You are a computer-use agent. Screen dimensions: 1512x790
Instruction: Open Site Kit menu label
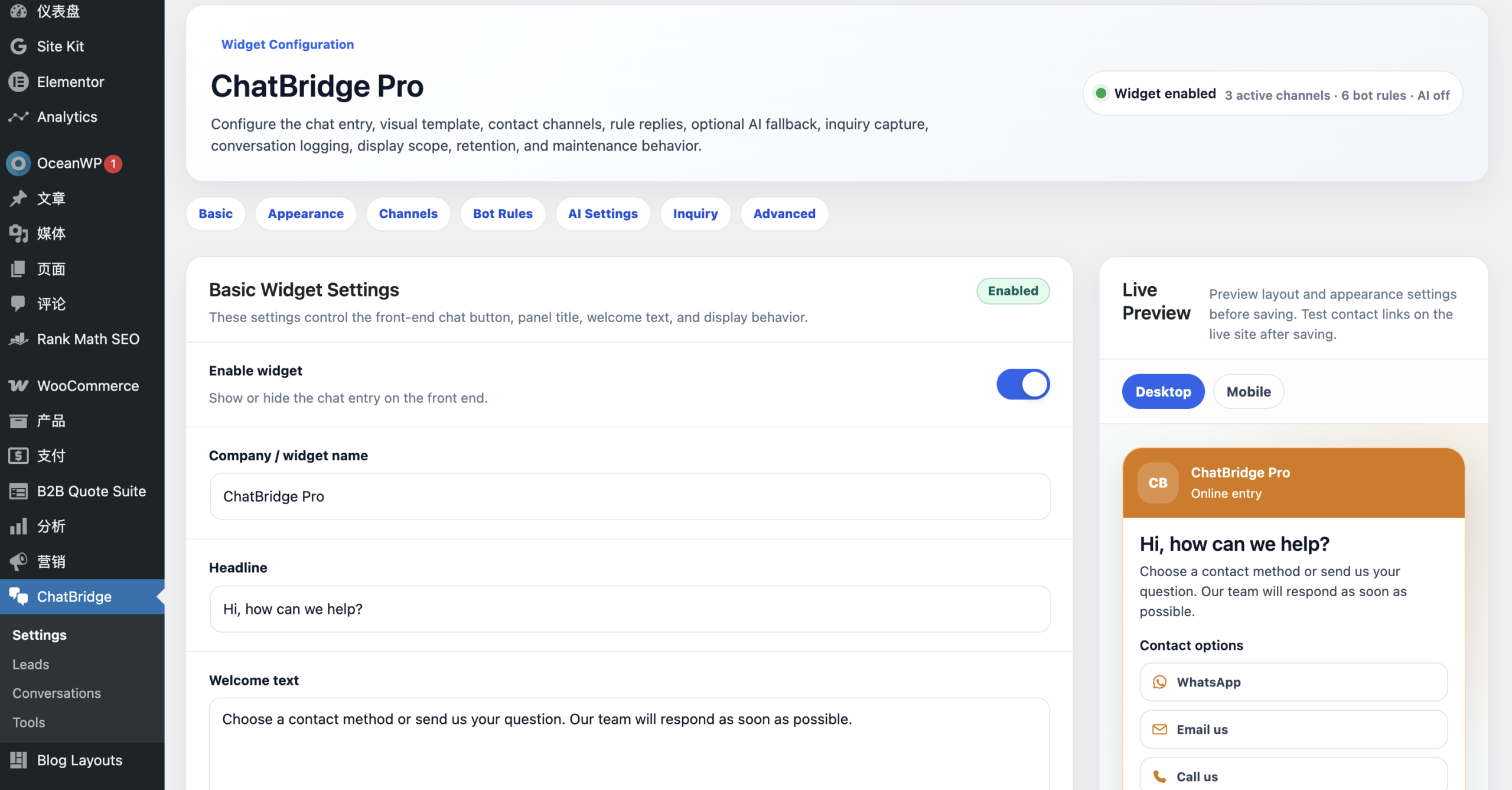tap(60, 46)
